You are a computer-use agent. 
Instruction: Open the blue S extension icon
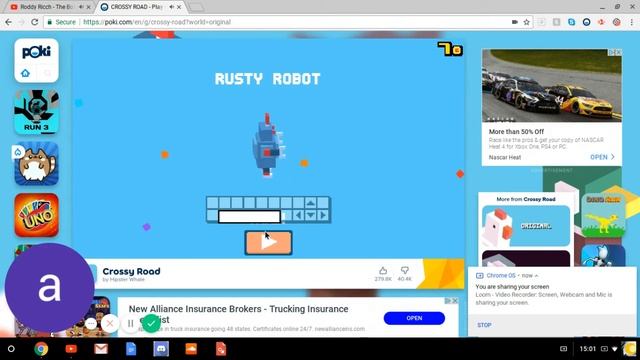[x=571, y=22]
